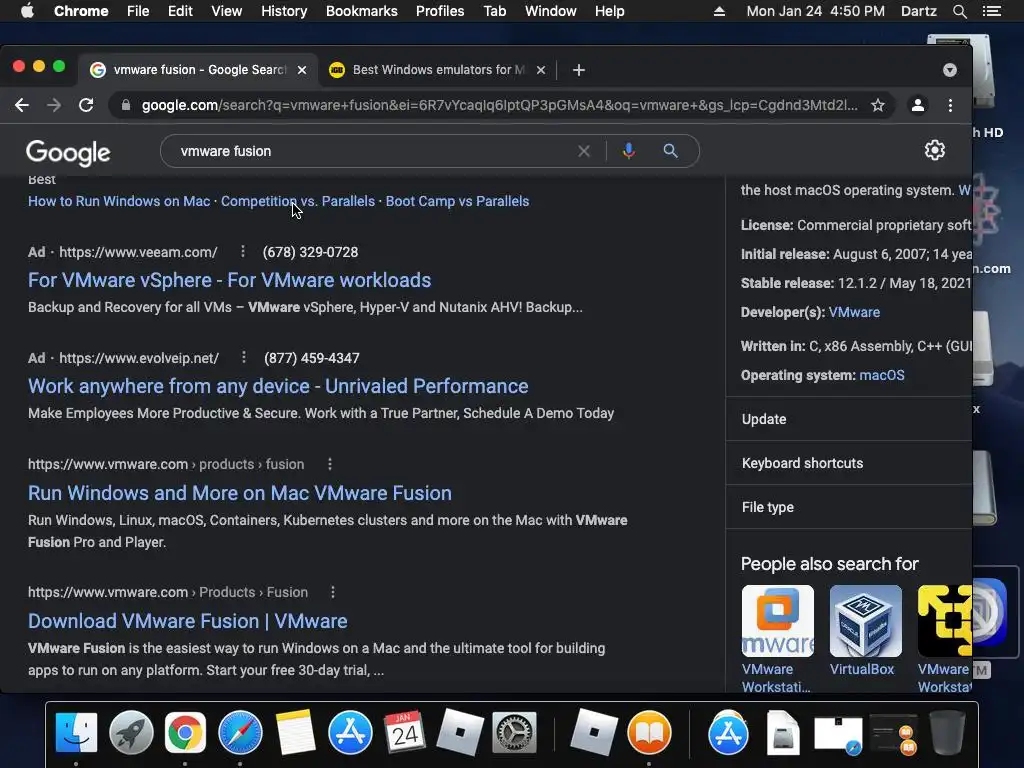Click the forward navigation arrow
The image size is (1024, 768).
[x=54, y=105]
